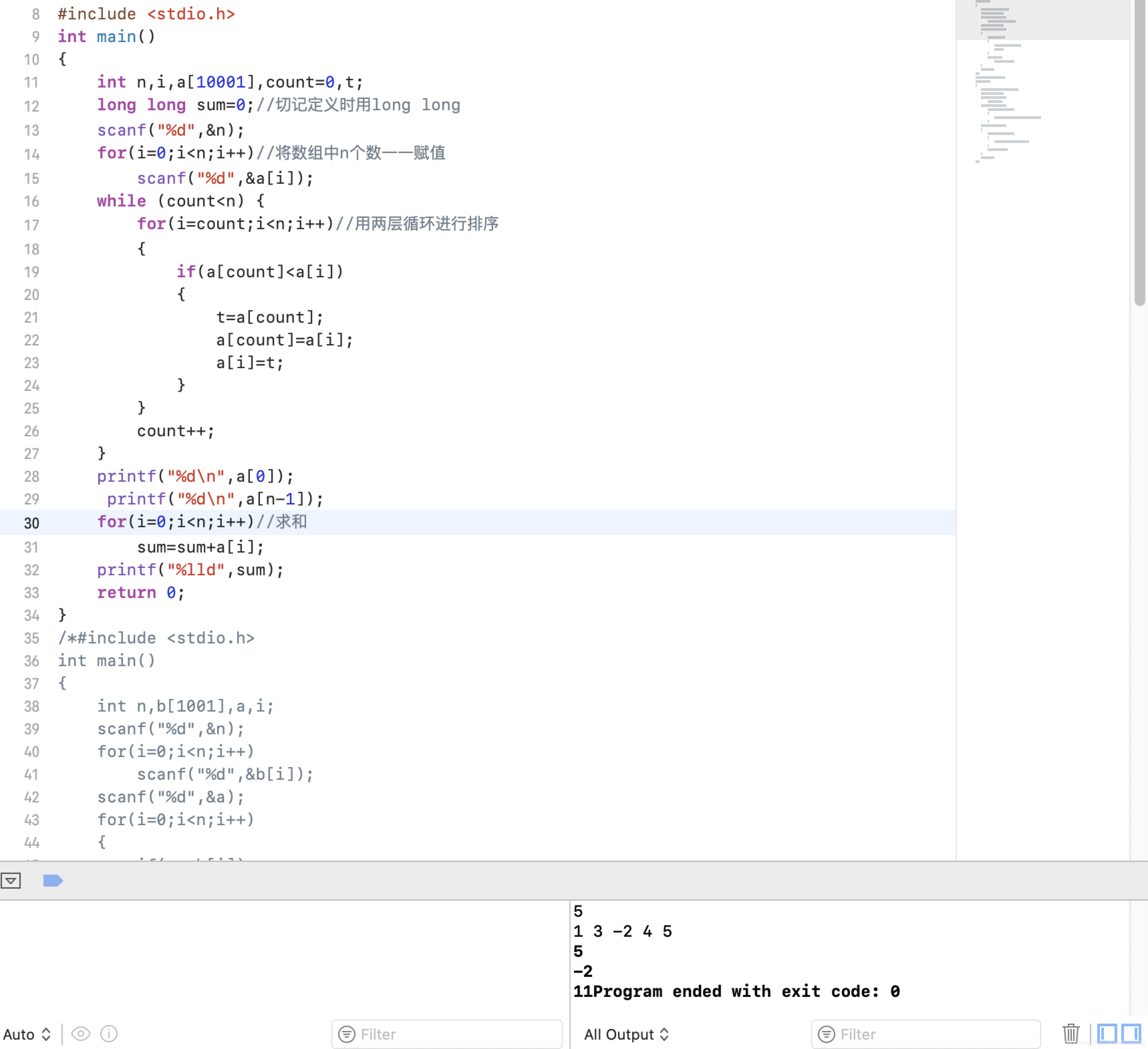Screen dimensions: 1148x1049
Task: Click the '#include <stdio.h>' line 8
Action: (146, 14)
